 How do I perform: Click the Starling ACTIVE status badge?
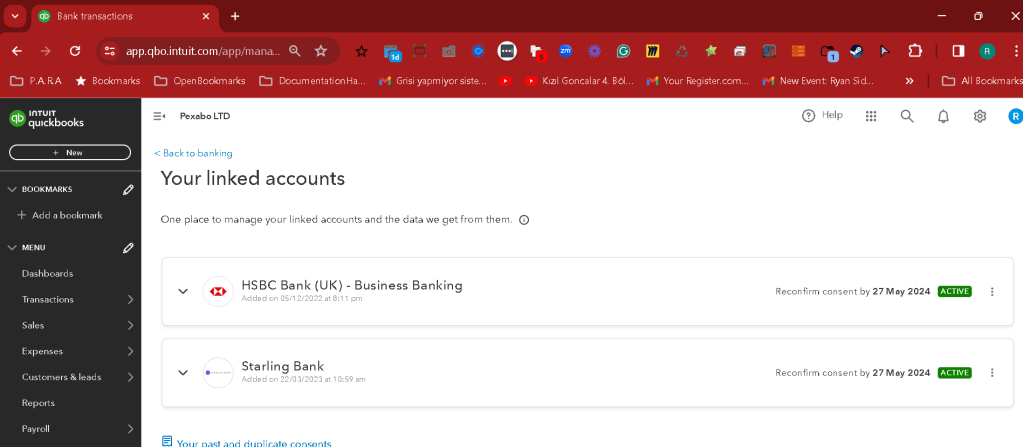pos(954,373)
